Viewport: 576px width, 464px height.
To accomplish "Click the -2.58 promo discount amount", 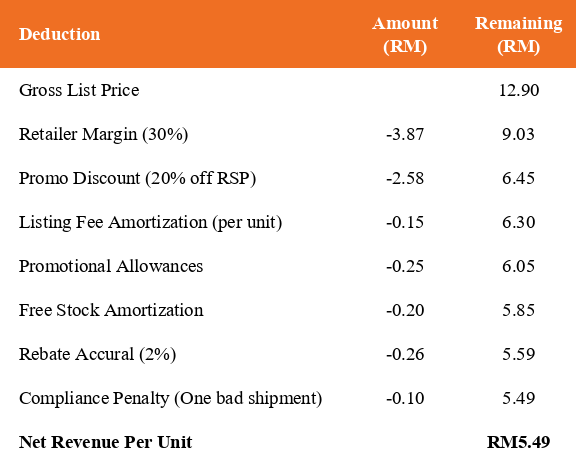I will 405,178.
